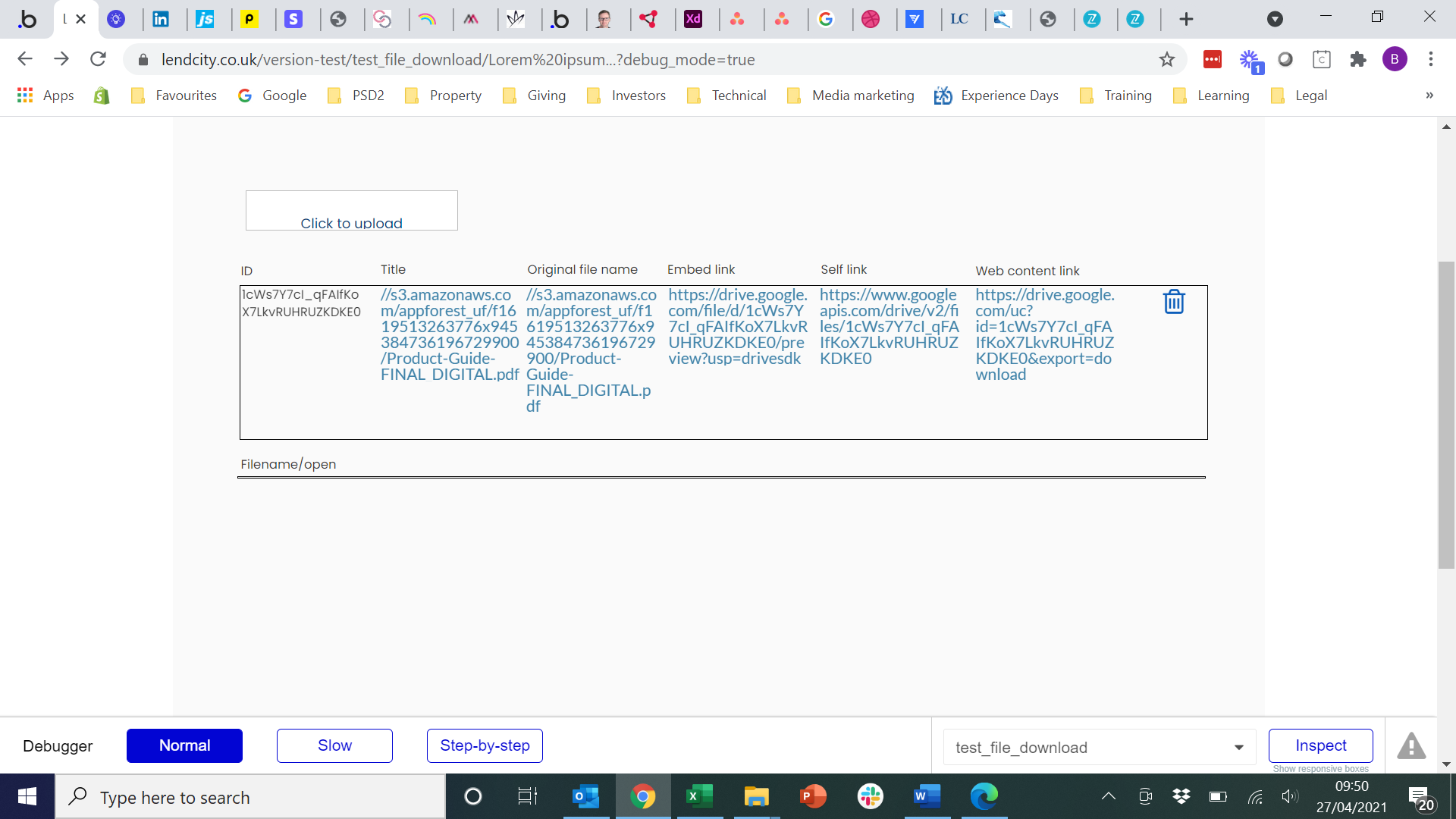1456x819 pixels.
Task: Click the Click to upload box
Action: point(351,211)
